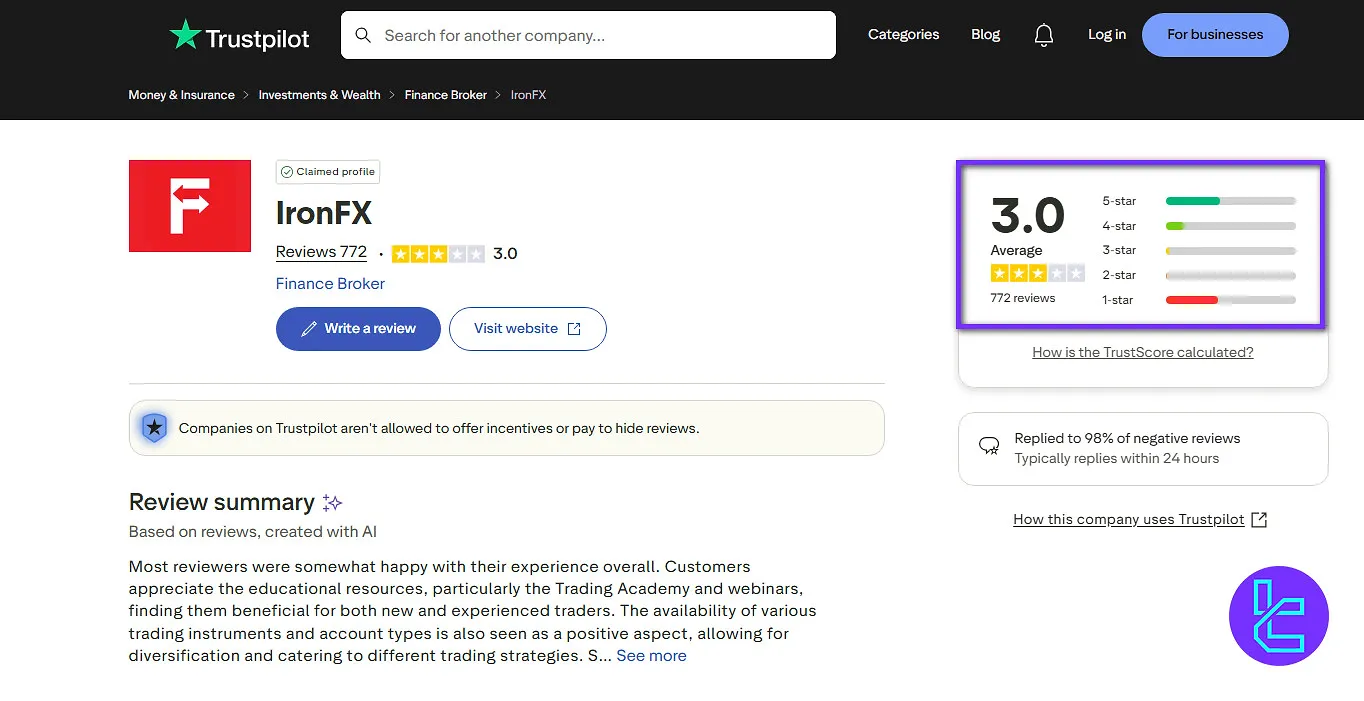Click the Claimed profile checkmark badge
The width and height of the screenshot is (1364, 701).
coord(287,171)
